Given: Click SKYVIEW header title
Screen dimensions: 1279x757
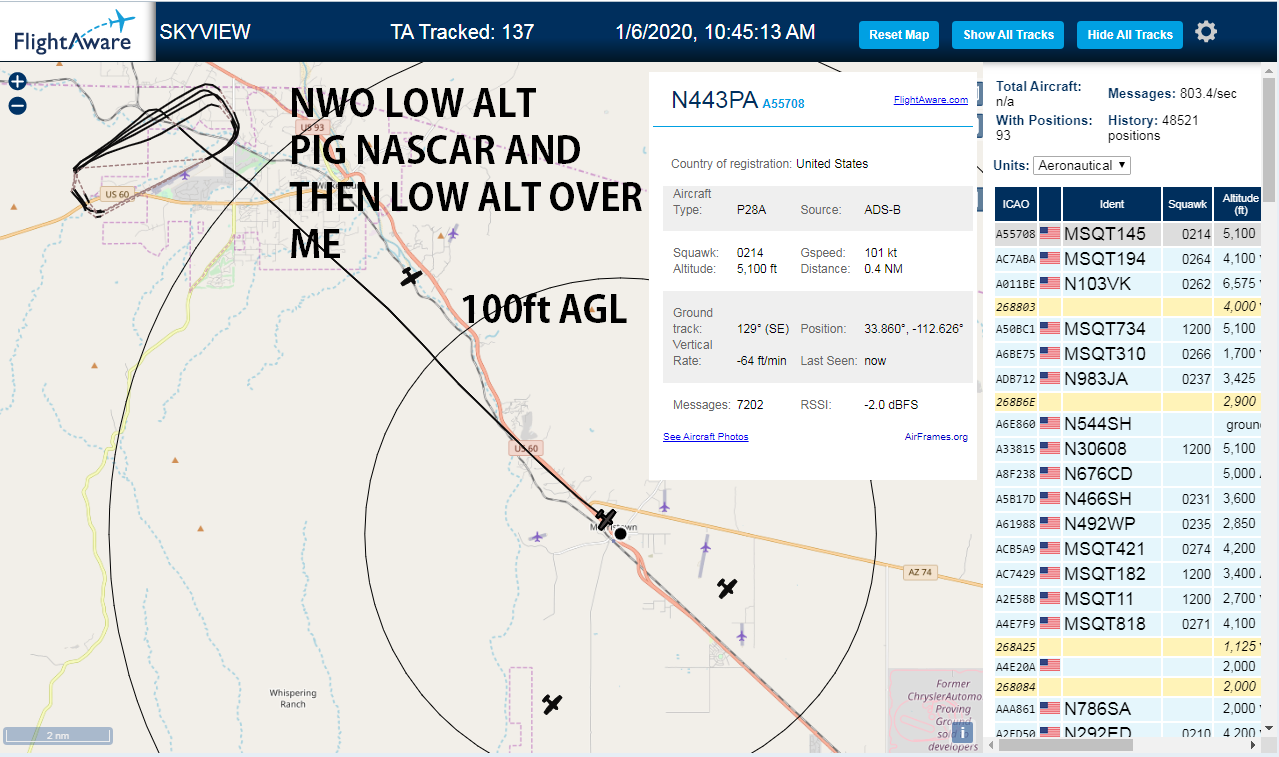Looking at the screenshot, I should [x=205, y=32].
